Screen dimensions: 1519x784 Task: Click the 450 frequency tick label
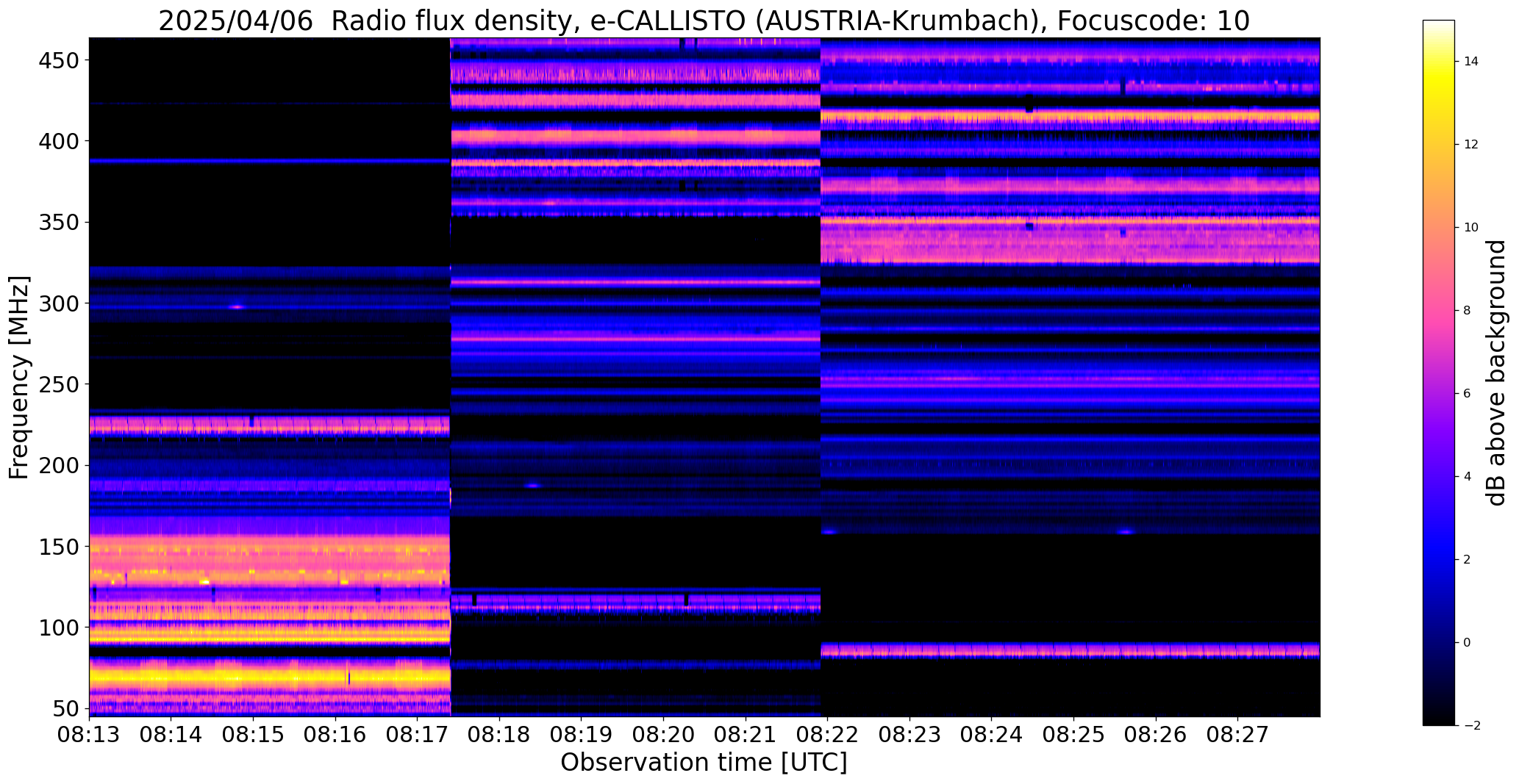(58, 60)
